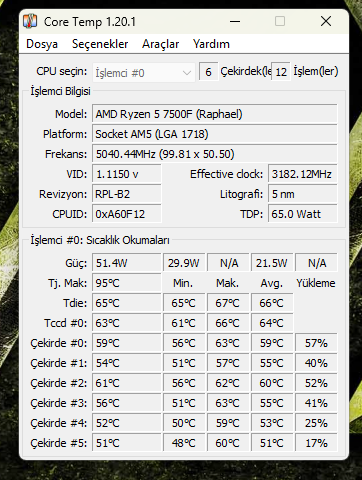Click the Güç value 51.4W

click(127, 263)
